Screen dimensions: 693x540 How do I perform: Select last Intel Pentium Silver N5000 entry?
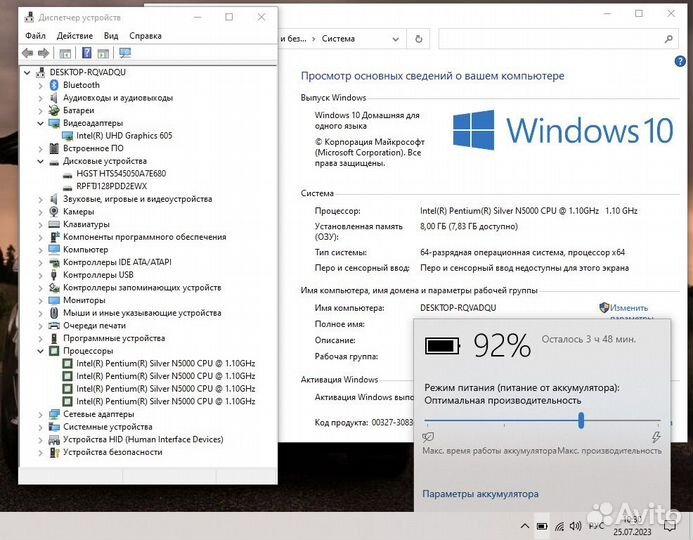point(165,401)
